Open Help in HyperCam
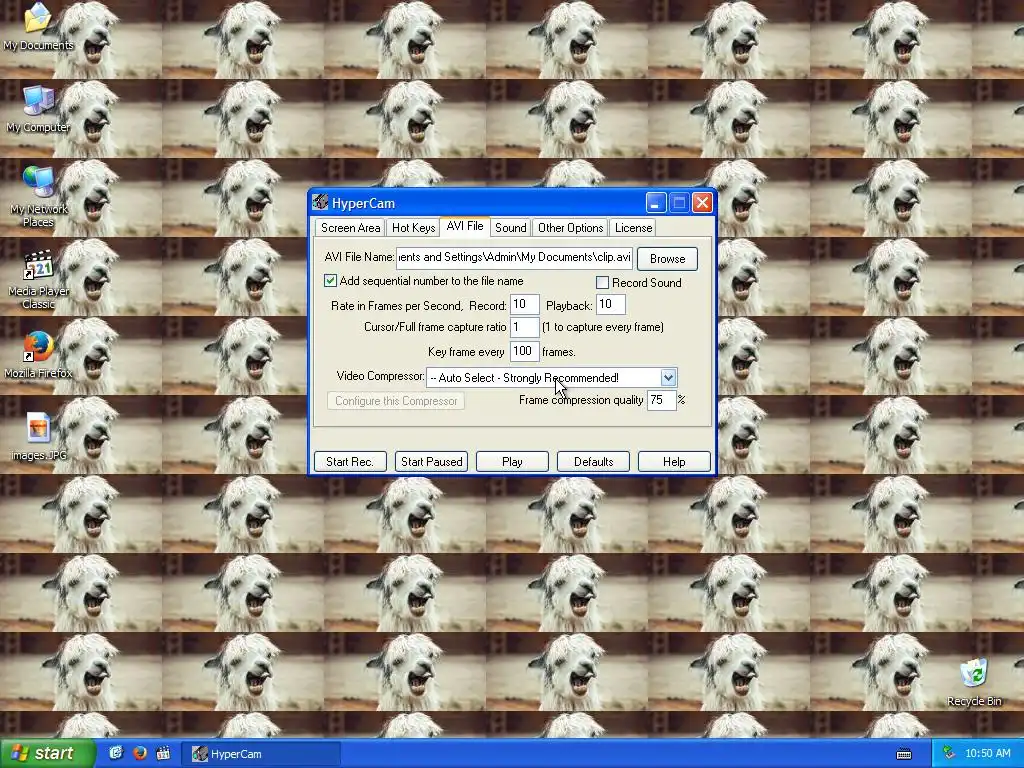Image resolution: width=1024 pixels, height=768 pixels. [x=674, y=462]
